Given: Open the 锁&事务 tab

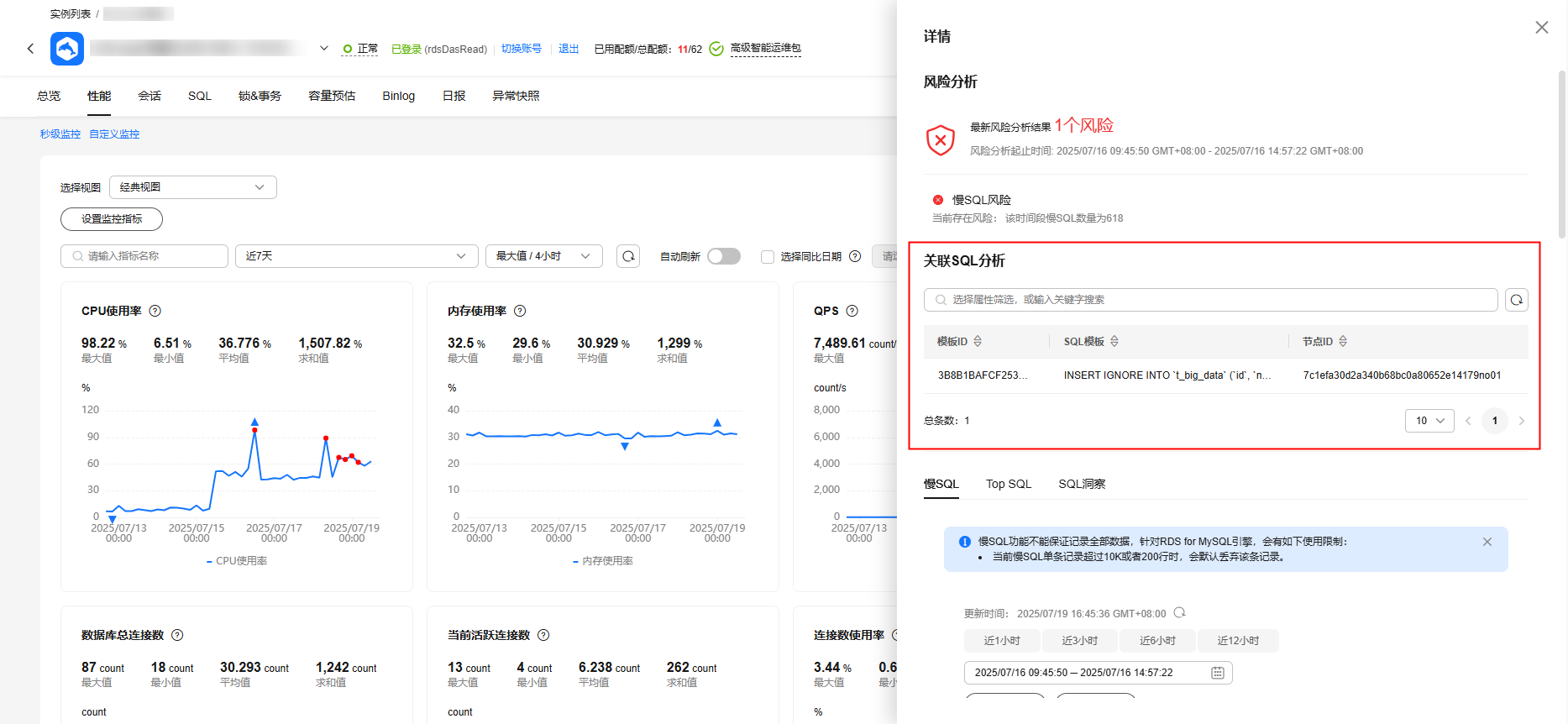Looking at the screenshot, I should click(260, 96).
